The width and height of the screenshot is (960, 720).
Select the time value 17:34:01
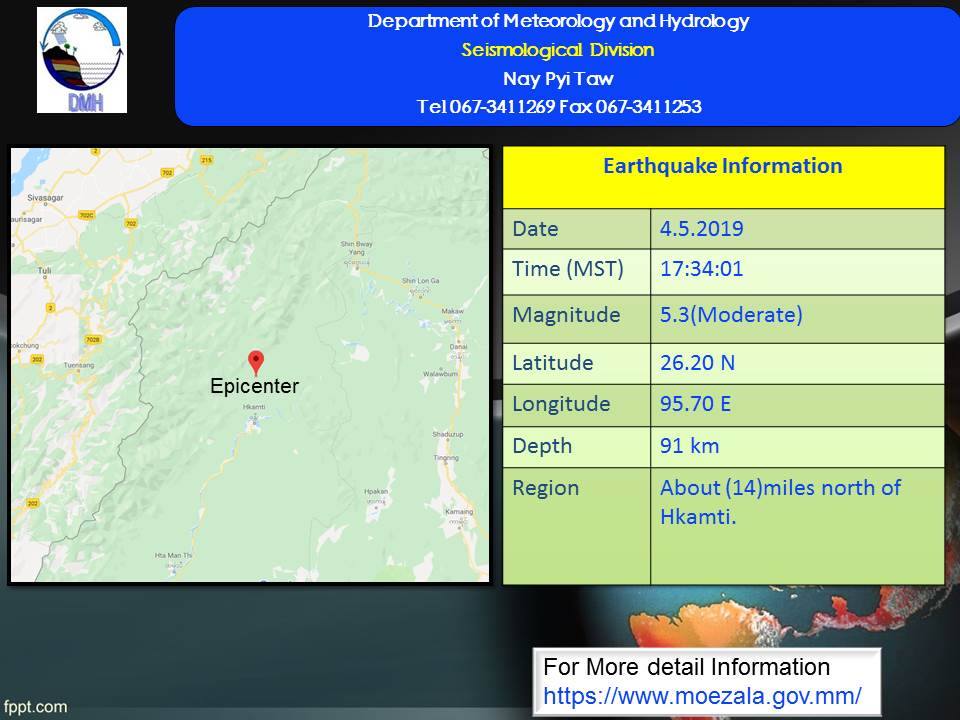tap(701, 269)
